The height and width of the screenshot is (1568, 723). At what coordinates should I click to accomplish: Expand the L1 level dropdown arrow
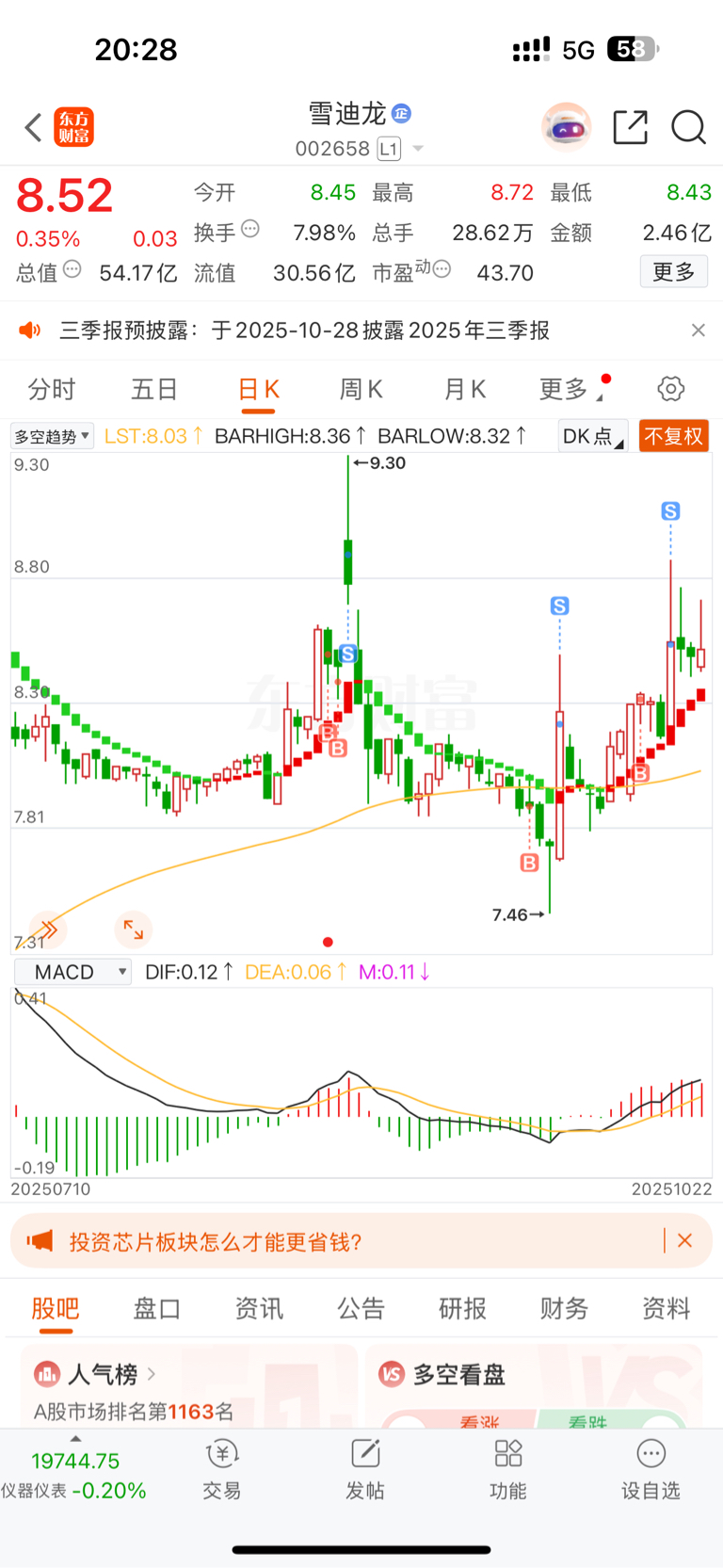(418, 149)
